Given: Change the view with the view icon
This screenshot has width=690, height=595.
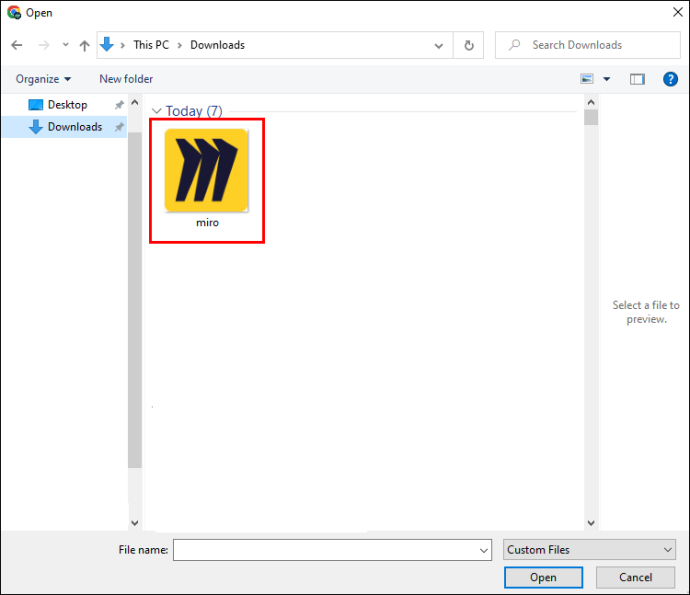Looking at the screenshot, I should (x=587, y=79).
